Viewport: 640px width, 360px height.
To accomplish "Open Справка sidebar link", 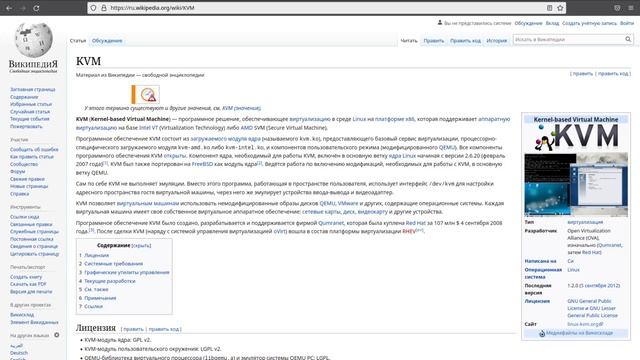I will [x=20, y=193].
